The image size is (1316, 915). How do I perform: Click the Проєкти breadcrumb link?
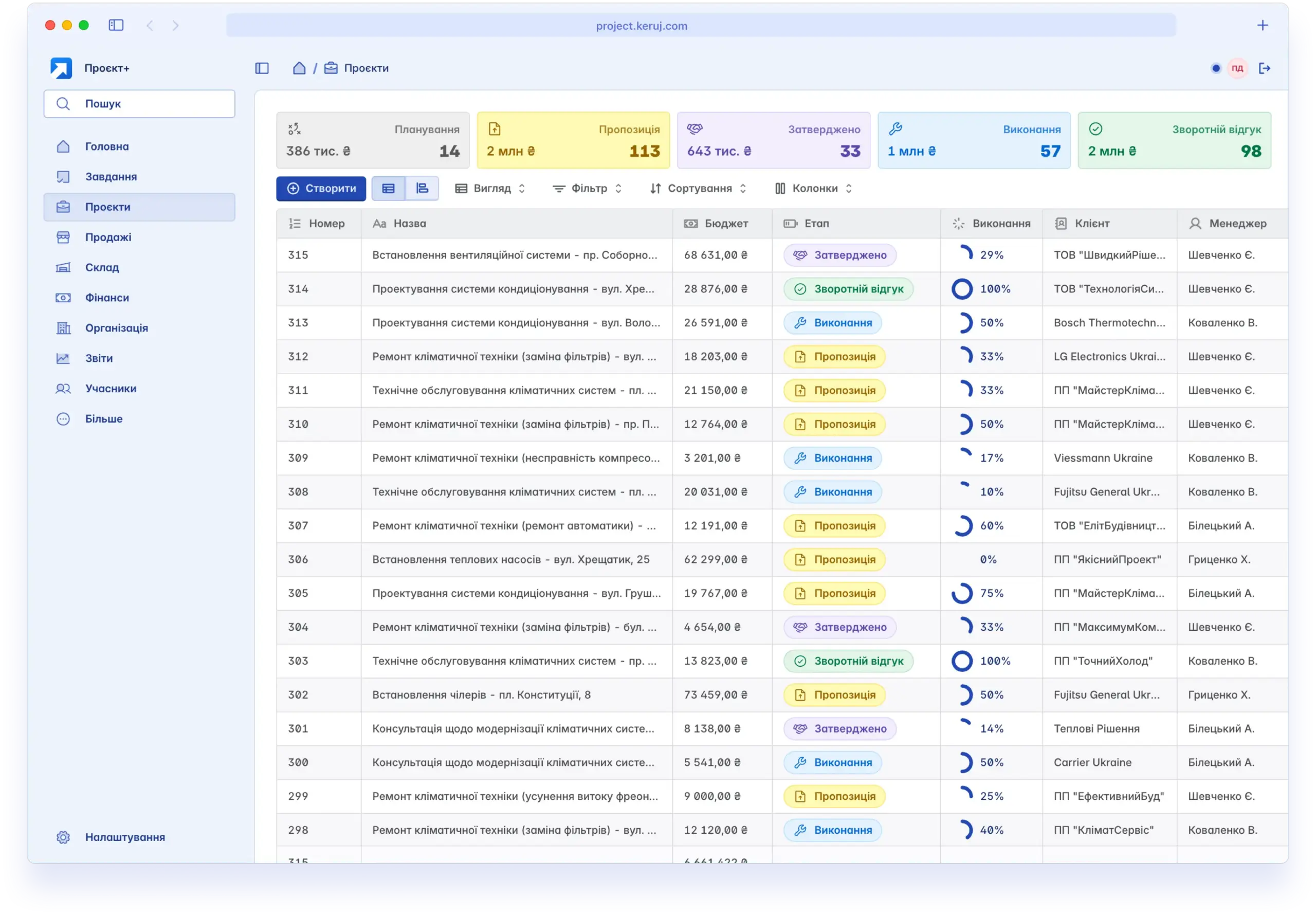pos(365,68)
